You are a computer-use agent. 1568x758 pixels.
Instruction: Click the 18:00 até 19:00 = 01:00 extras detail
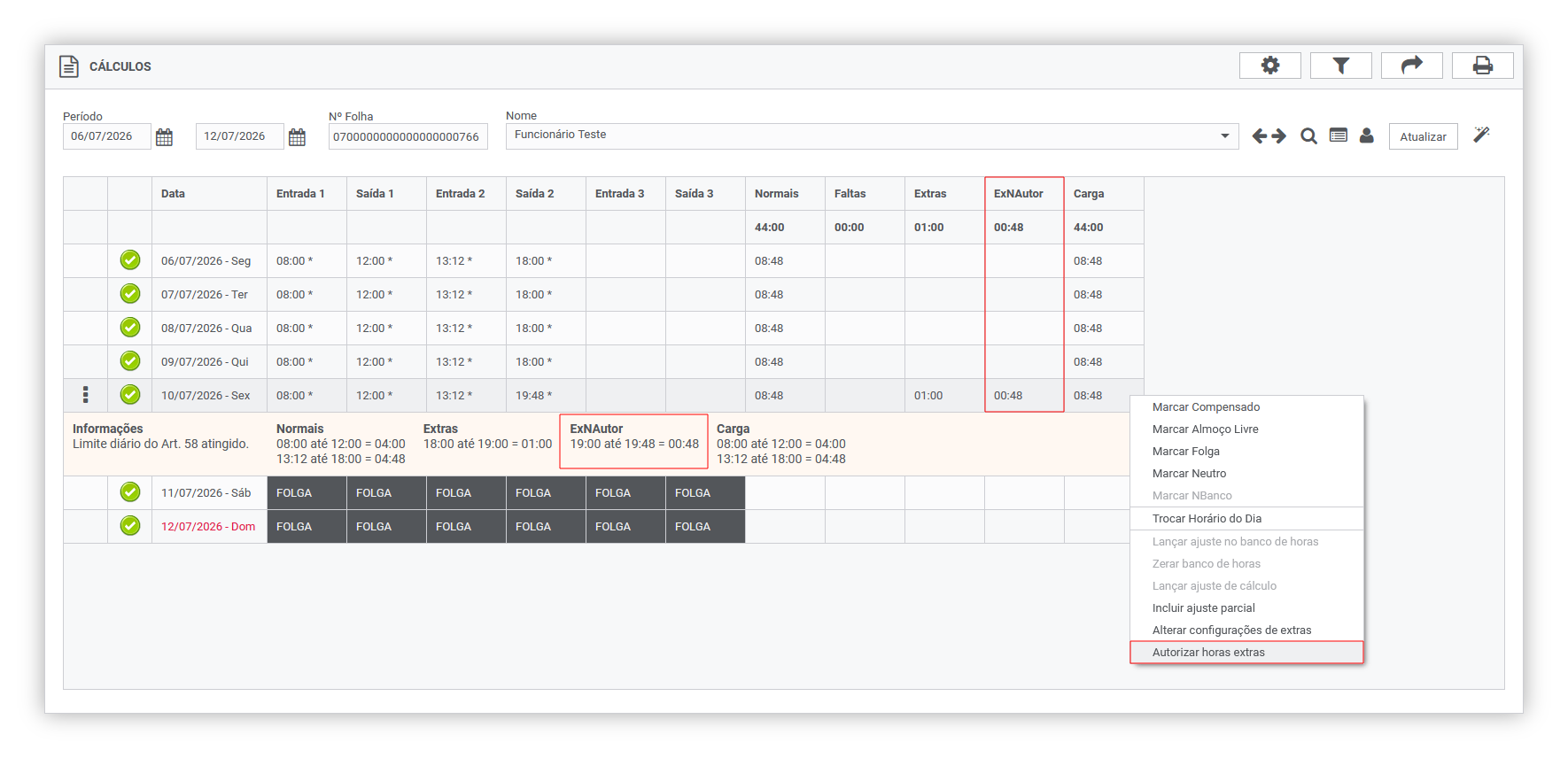(487, 445)
